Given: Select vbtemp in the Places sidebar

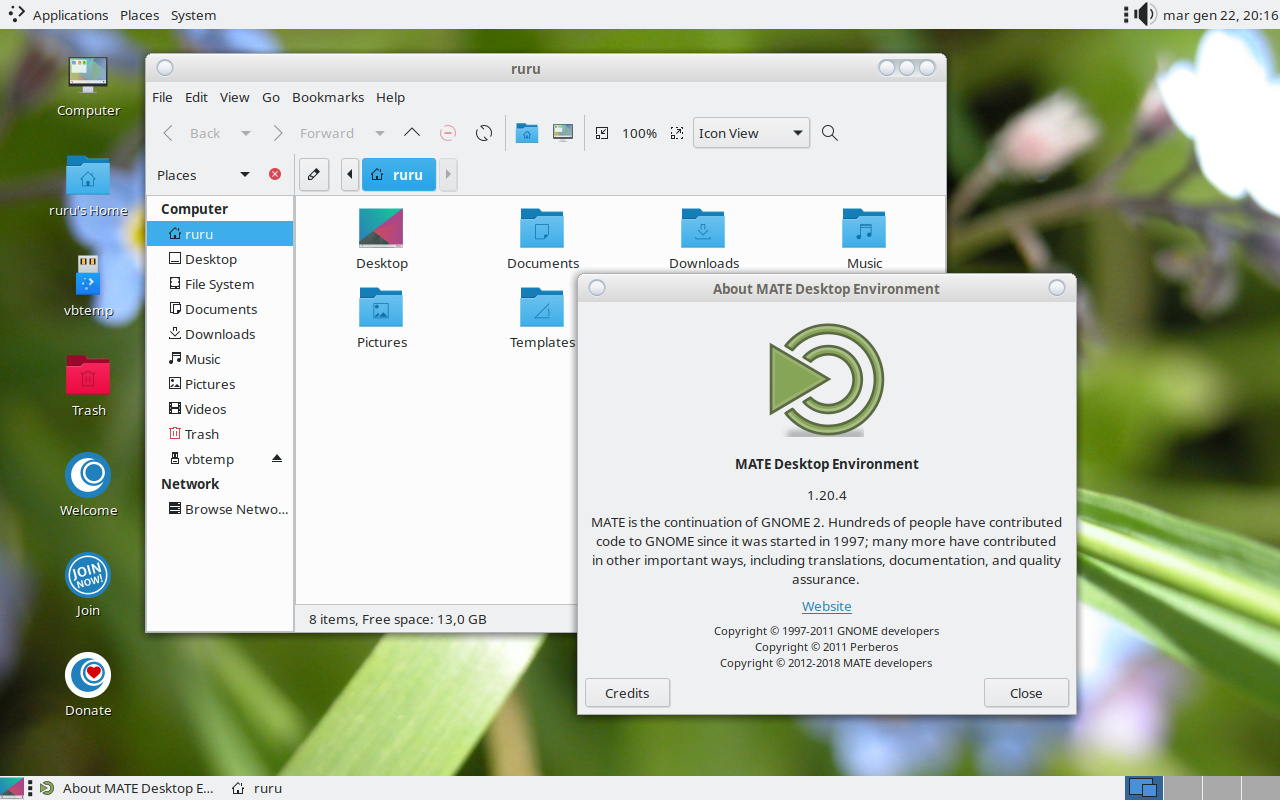Looking at the screenshot, I should tap(220, 459).
